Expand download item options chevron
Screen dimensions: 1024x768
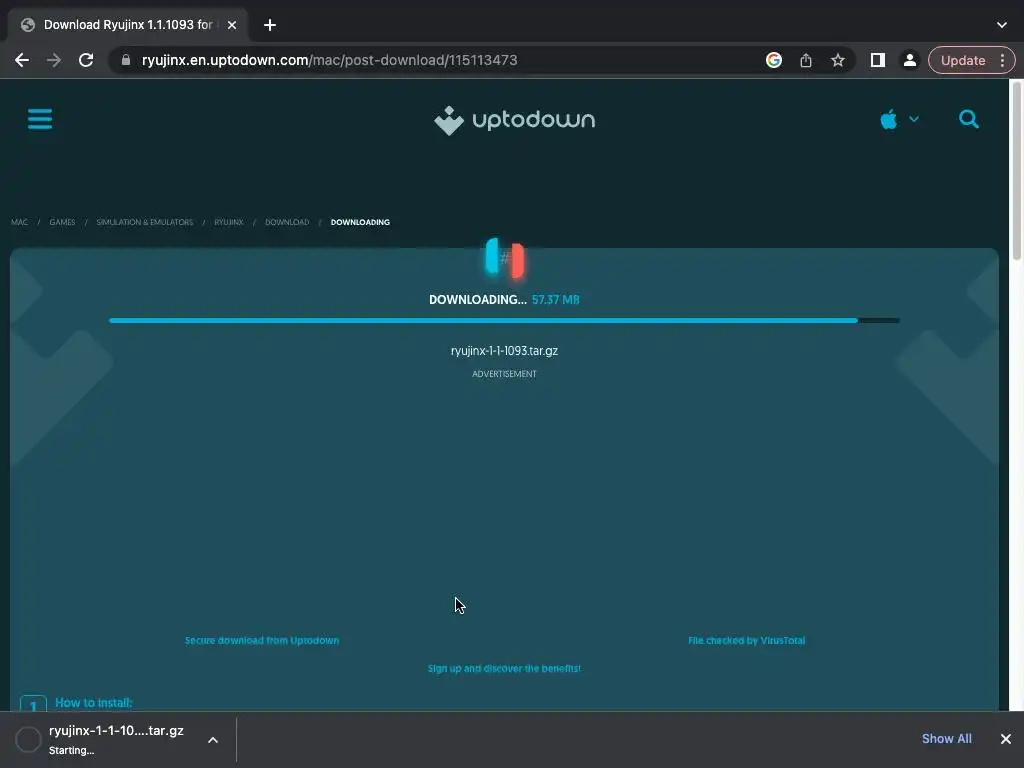[x=213, y=740]
